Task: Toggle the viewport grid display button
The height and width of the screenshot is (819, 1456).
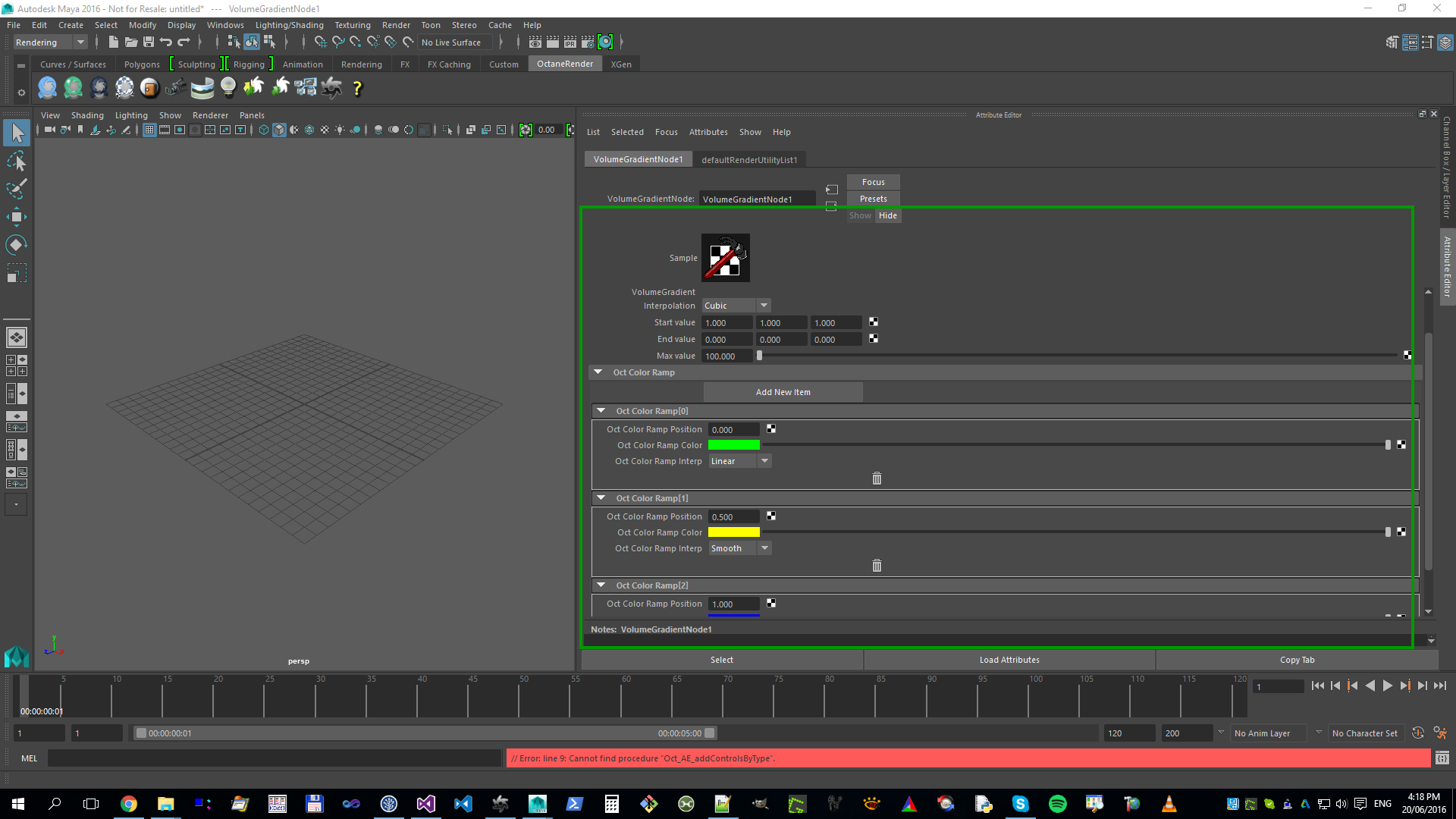Action: tap(149, 130)
